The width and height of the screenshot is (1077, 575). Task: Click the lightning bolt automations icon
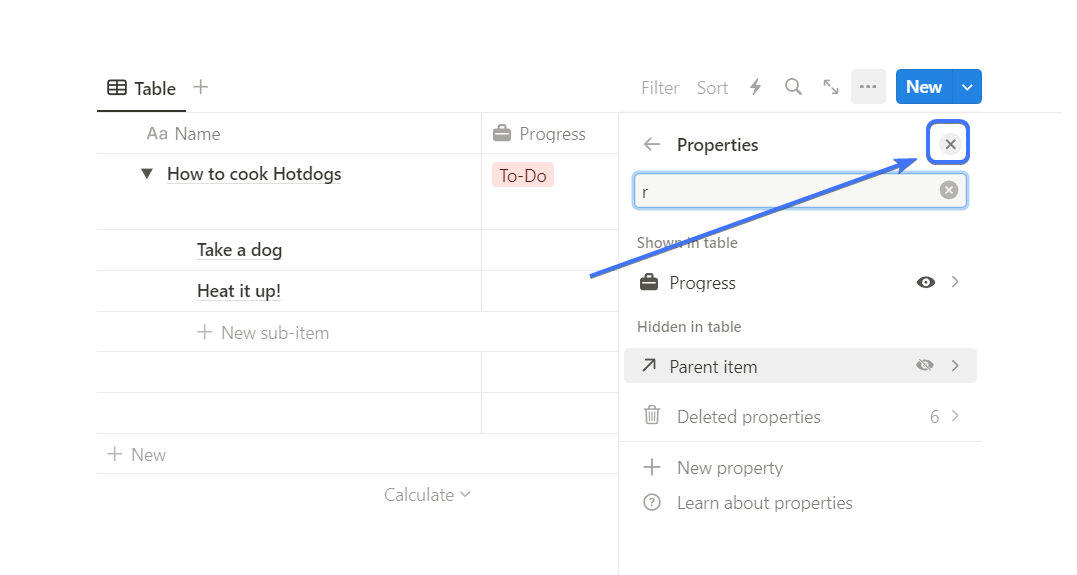click(x=756, y=87)
